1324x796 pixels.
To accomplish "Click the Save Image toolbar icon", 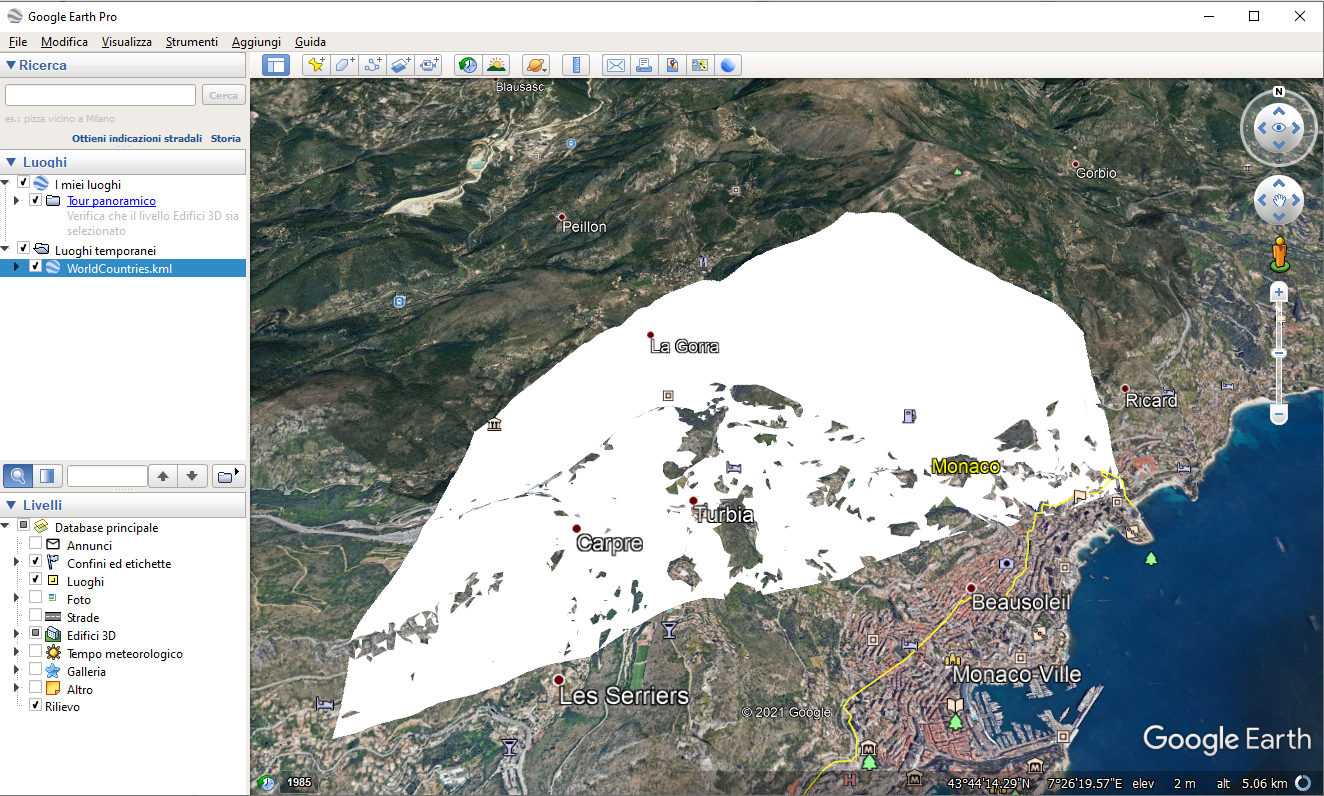I will pyautogui.click(x=672, y=65).
